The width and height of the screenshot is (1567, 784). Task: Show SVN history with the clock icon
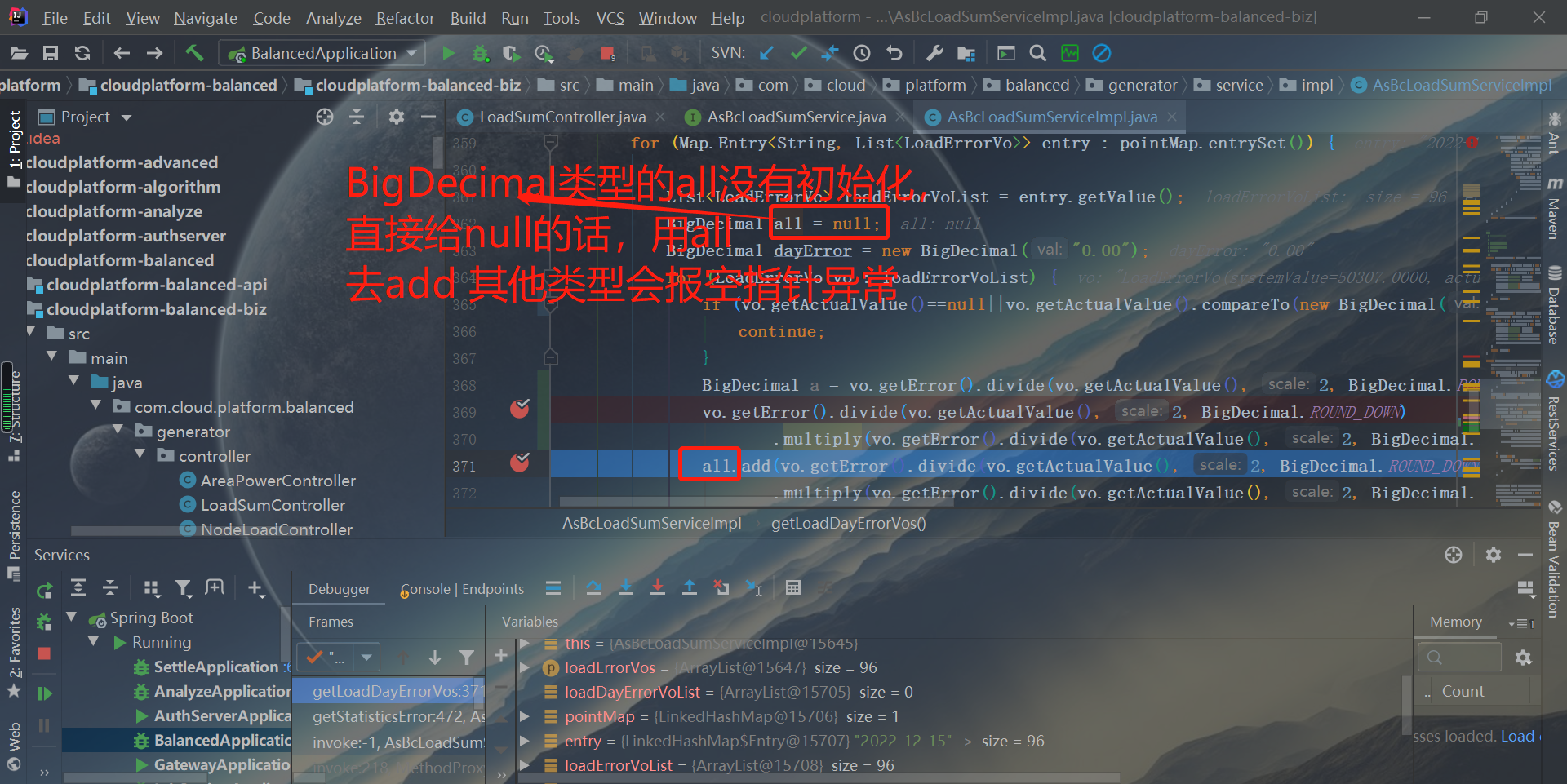862,54
